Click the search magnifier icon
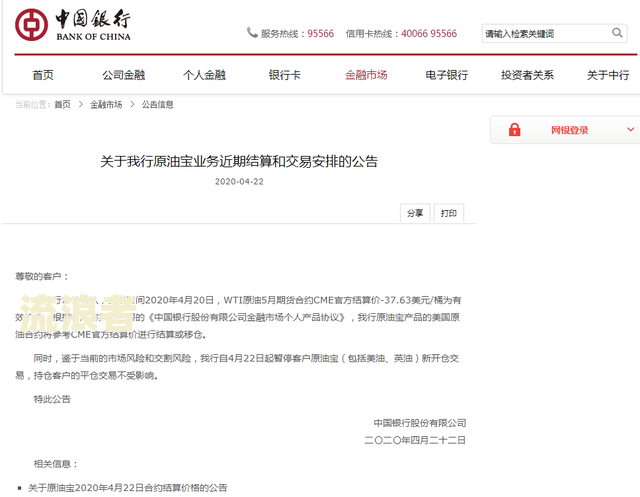640x497 pixels. click(617, 33)
